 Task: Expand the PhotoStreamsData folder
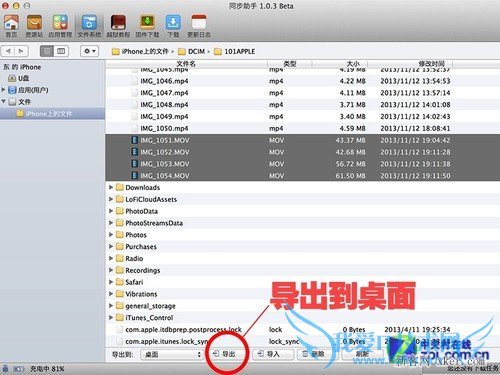(x=111, y=223)
